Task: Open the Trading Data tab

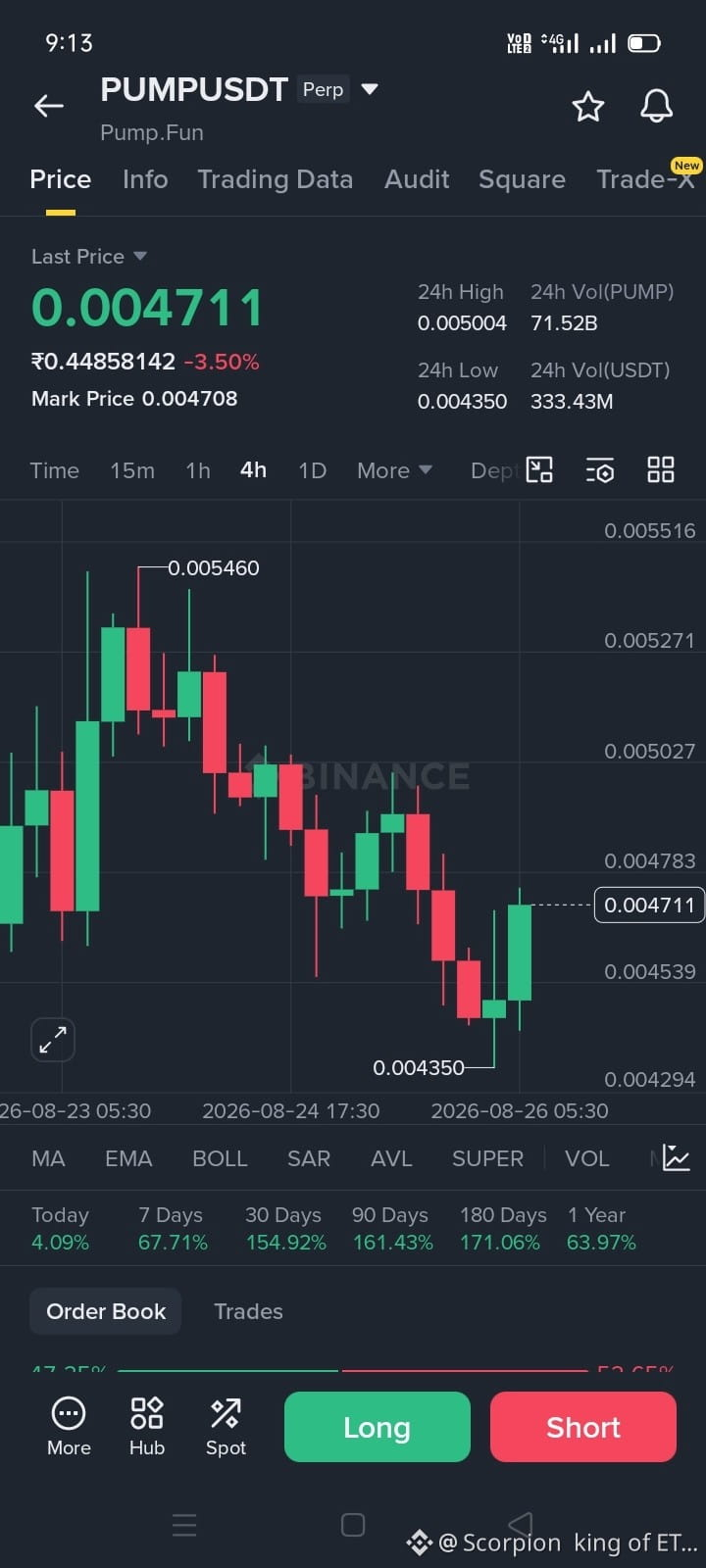Action: click(276, 179)
